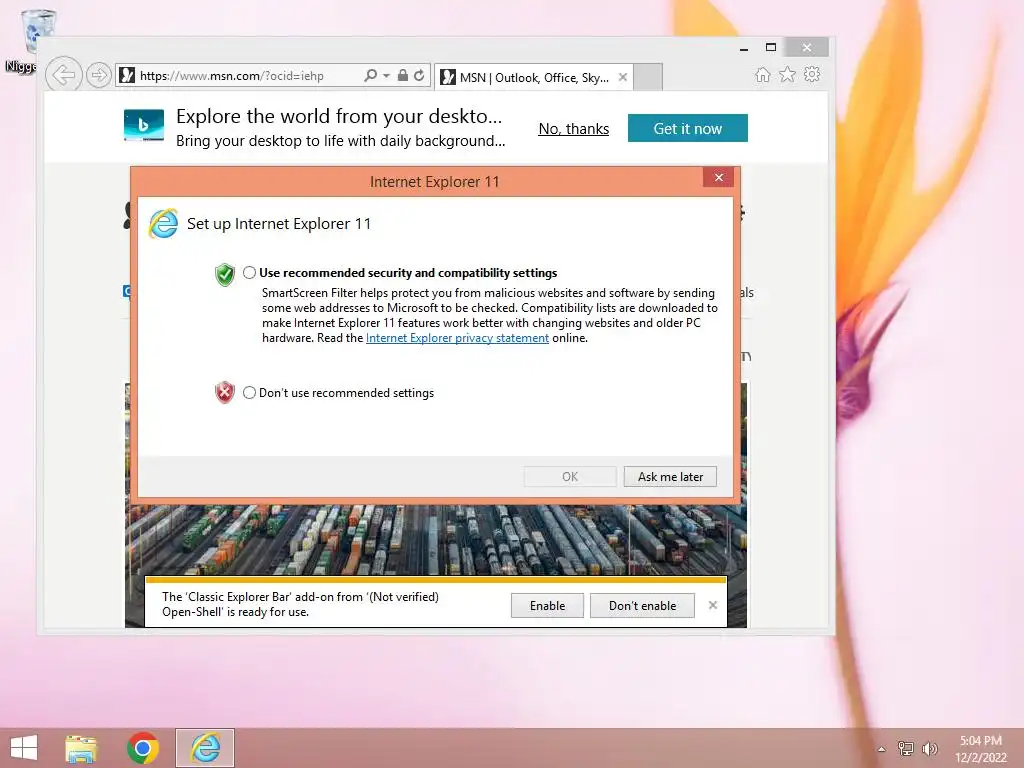Screen dimensions: 1024x768
Task: Dismiss the add-on notification bar X
Action: (712, 605)
